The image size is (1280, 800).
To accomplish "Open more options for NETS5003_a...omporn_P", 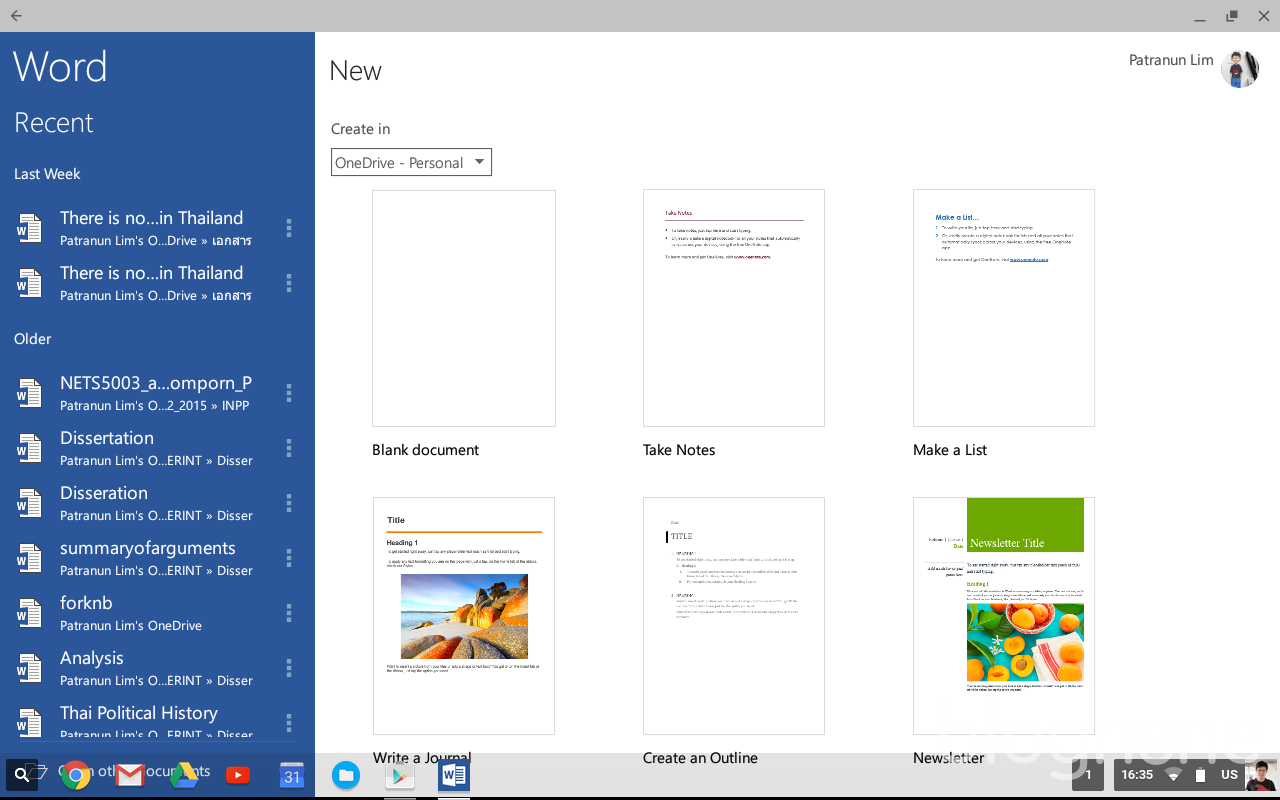I will click(289, 393).
